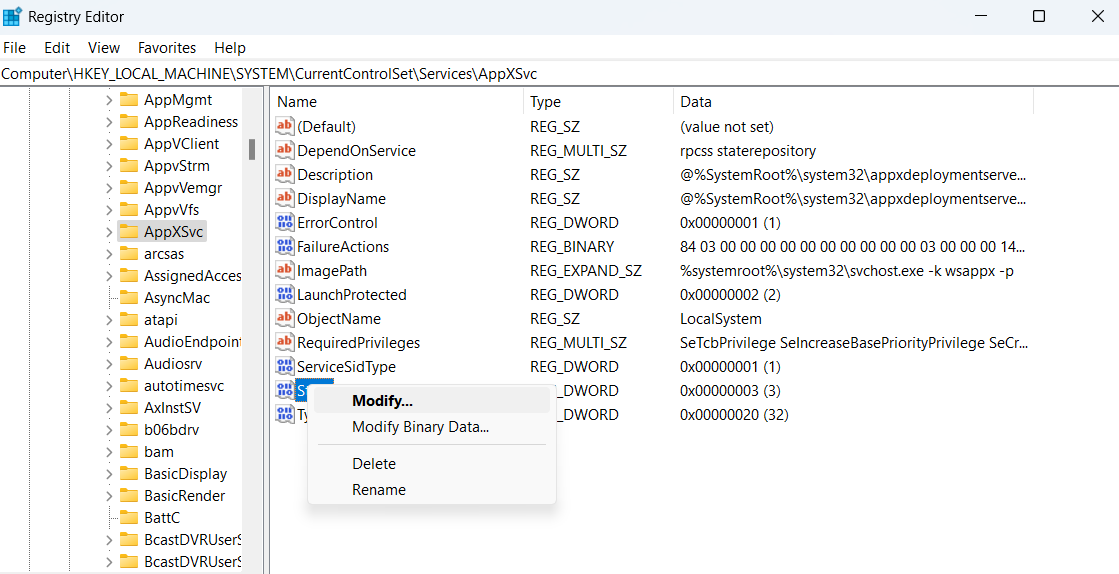Expand the AppXSvc tree node

108,232
